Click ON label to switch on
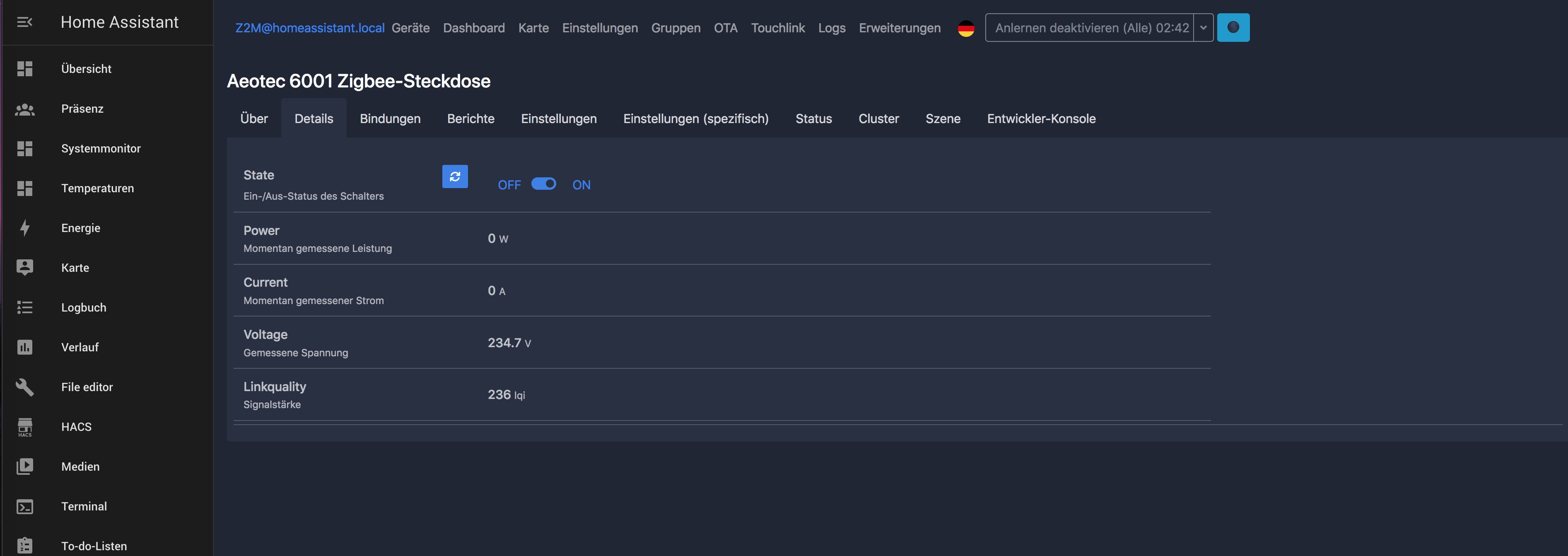Screen dimensions: 1568x556 (x=581, y=185)
